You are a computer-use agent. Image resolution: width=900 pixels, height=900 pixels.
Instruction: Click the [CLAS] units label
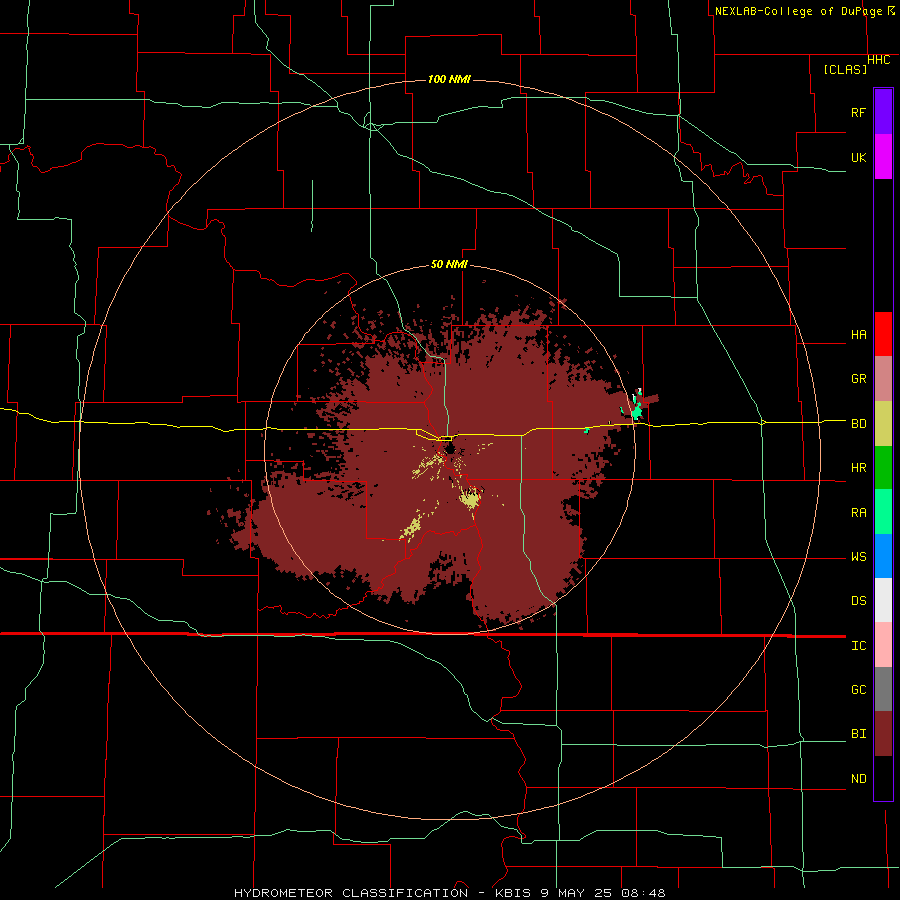click(x=845, y=70)
